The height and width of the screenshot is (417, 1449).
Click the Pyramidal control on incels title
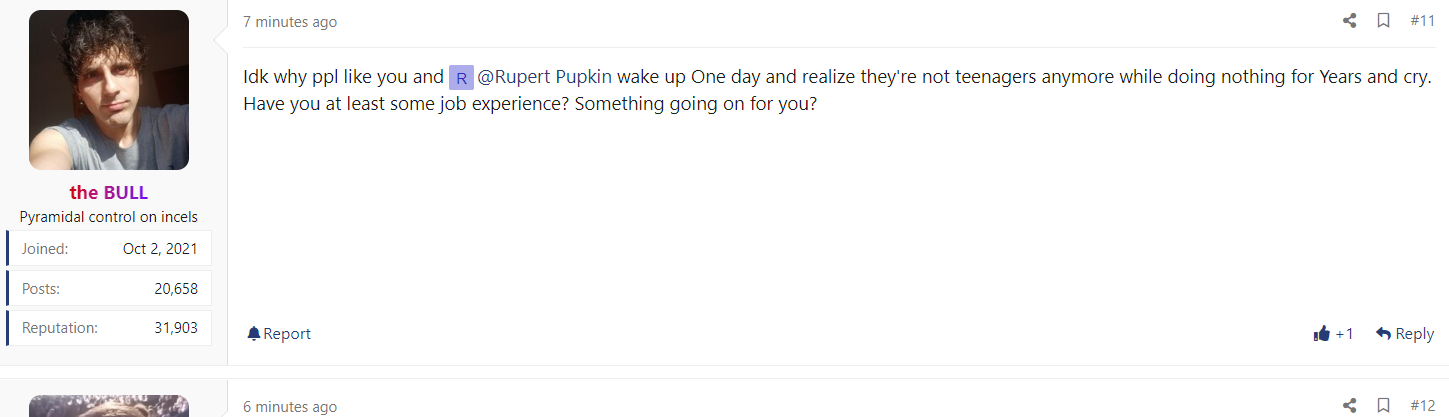pos(109,217)
